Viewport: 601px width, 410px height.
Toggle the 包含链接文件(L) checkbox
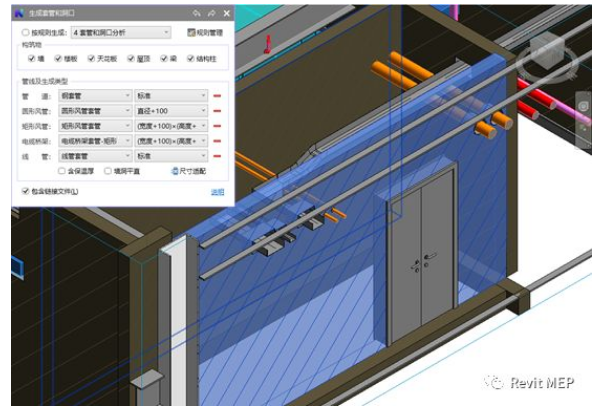click(26, 191)
